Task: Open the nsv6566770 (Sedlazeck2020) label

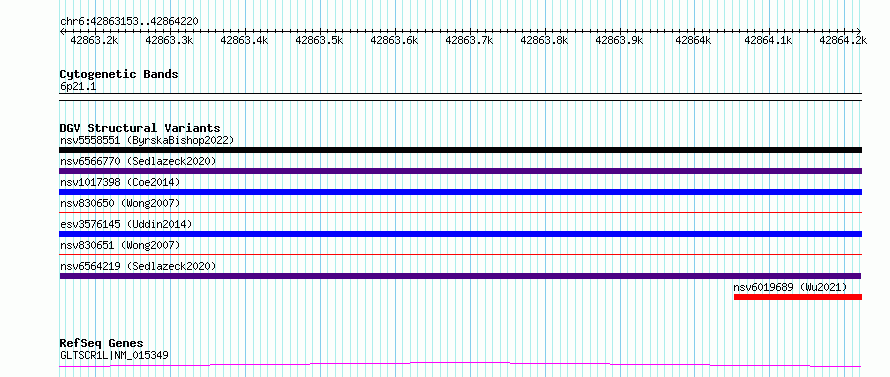Action: click(x=138, y=161)
